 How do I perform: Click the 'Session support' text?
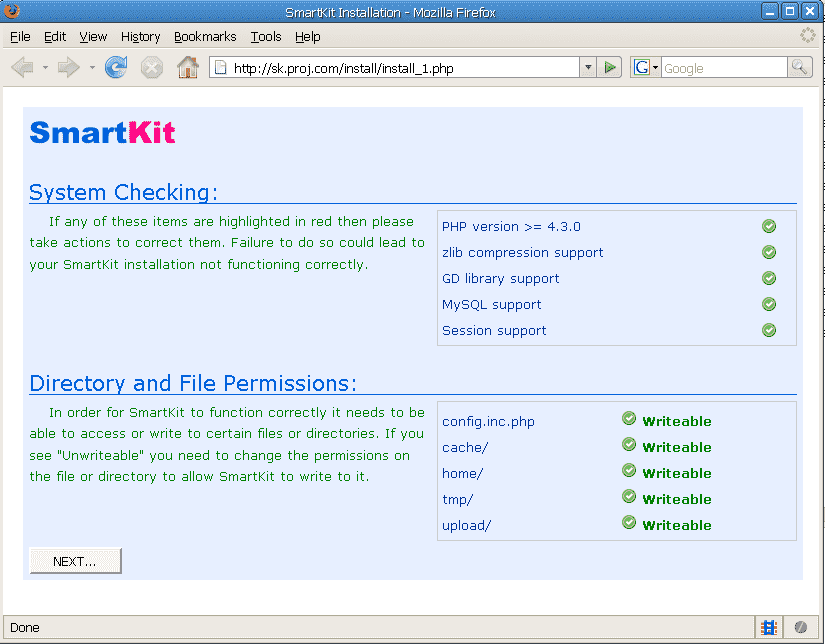pos(494,330)
